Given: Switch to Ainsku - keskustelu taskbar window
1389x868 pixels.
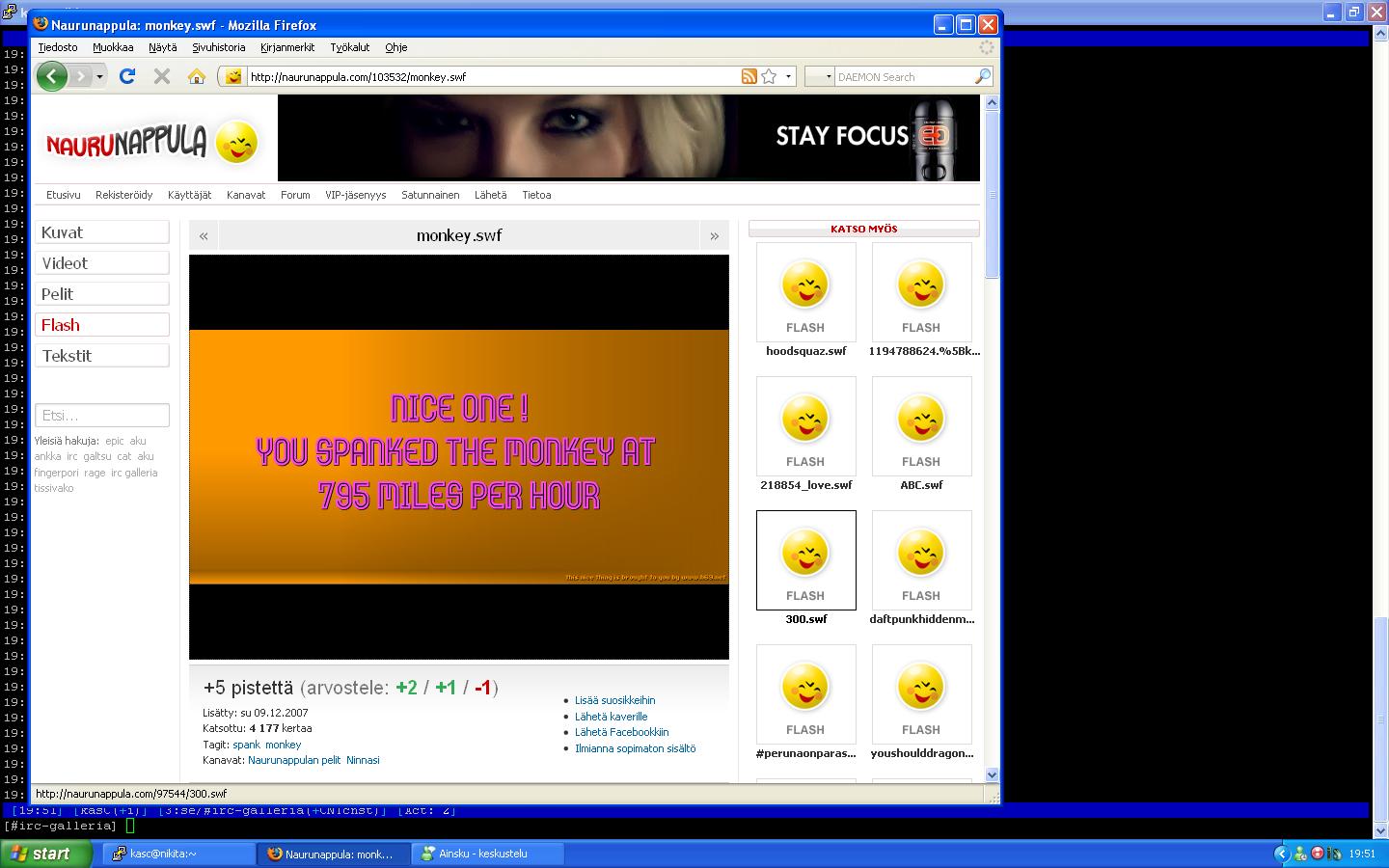Looking at the screenshot, I should [x=482, y=854].
